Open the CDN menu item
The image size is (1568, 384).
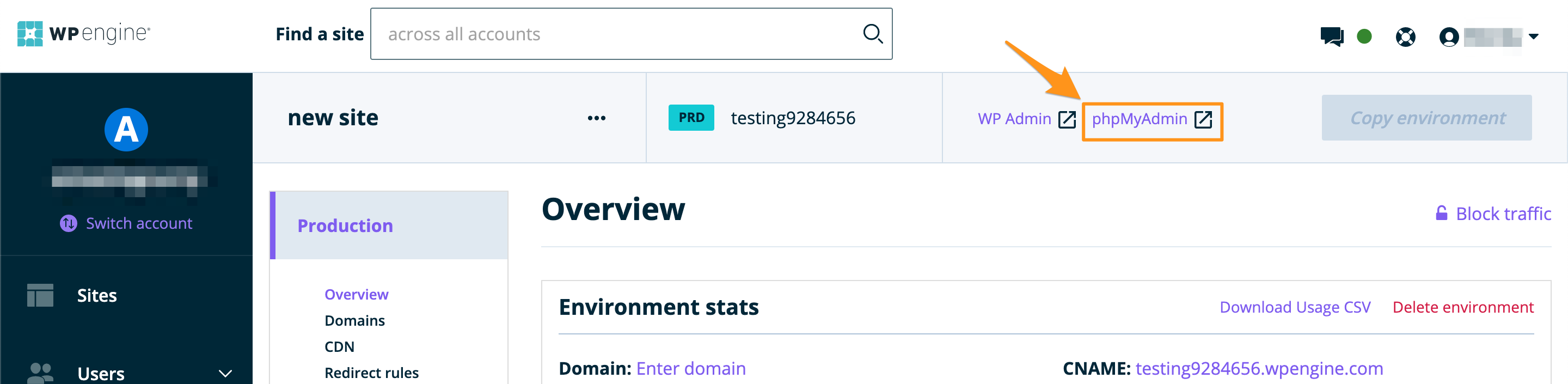click(x=339, y=347)
